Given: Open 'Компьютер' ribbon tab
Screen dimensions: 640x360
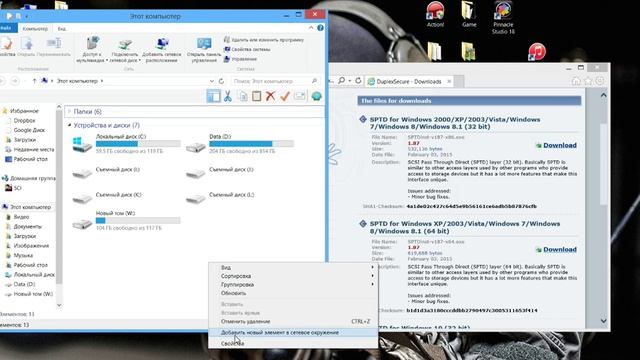Looking at the screenshot, I should [x=35, y=29].
